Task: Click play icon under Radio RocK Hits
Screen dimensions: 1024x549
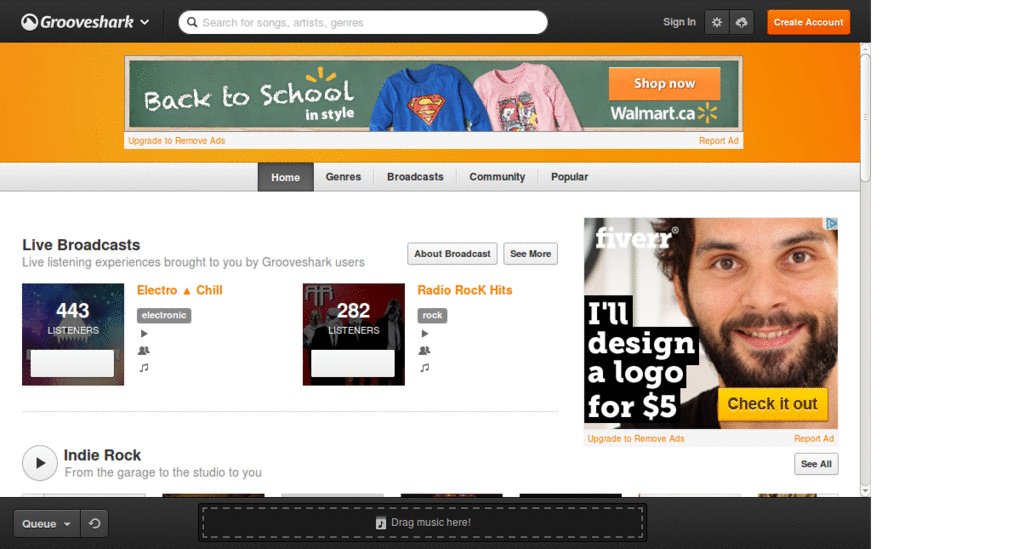Action: [x=424, y=334]
